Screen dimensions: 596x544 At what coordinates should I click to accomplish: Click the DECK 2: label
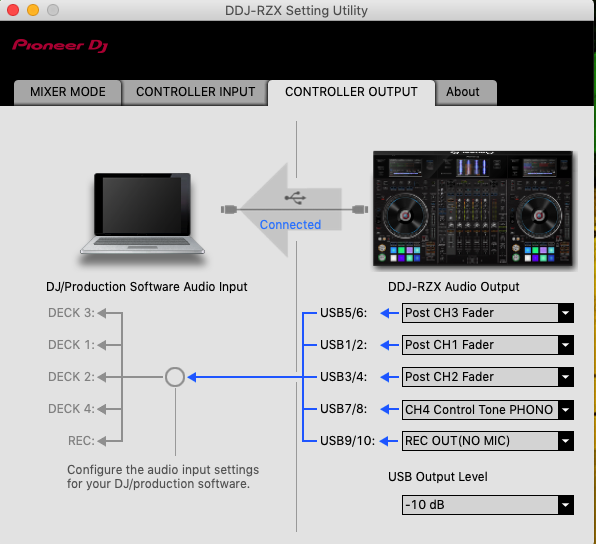tap(71, 377)
